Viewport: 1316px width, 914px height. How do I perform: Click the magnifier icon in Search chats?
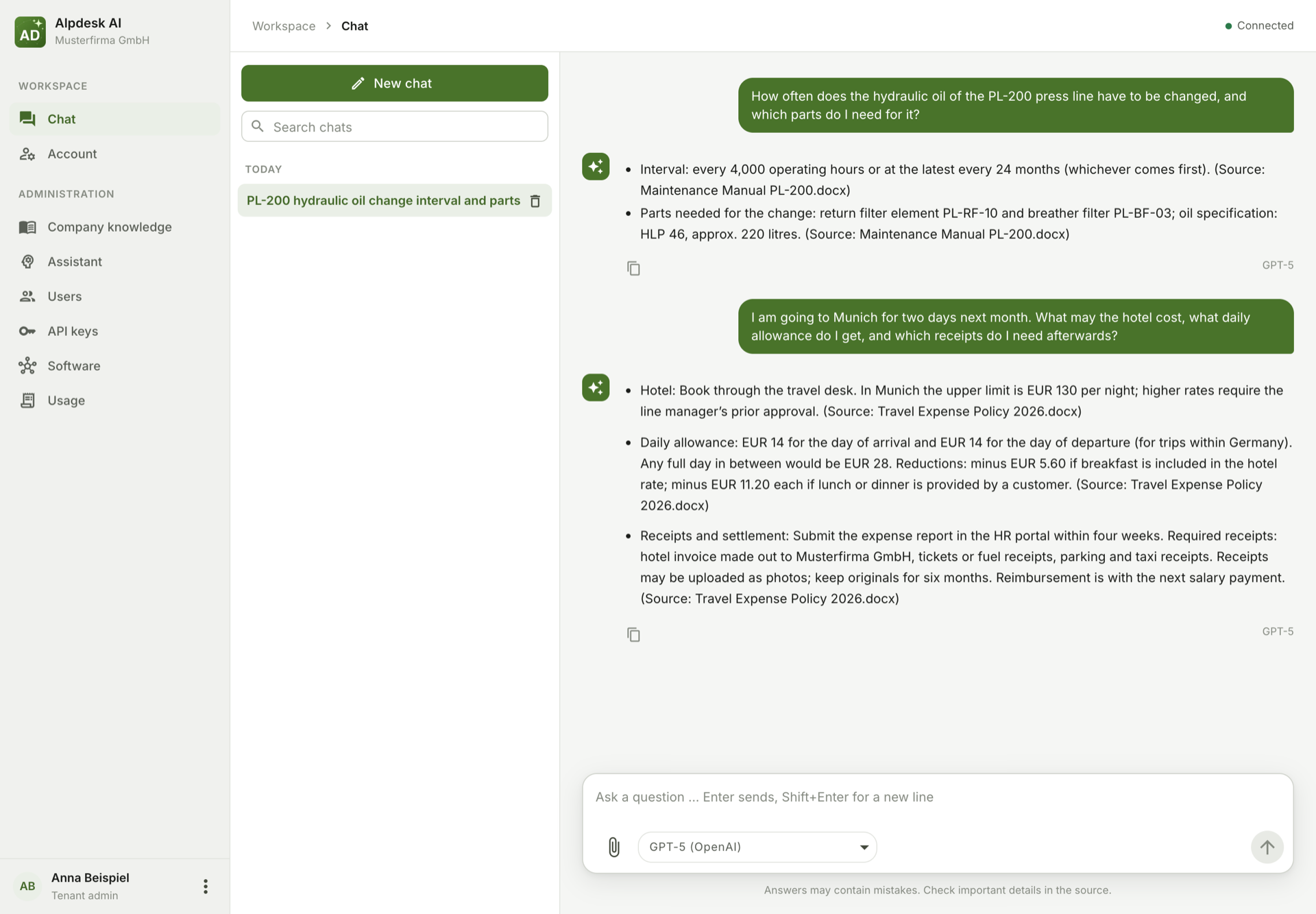(258, 126)
